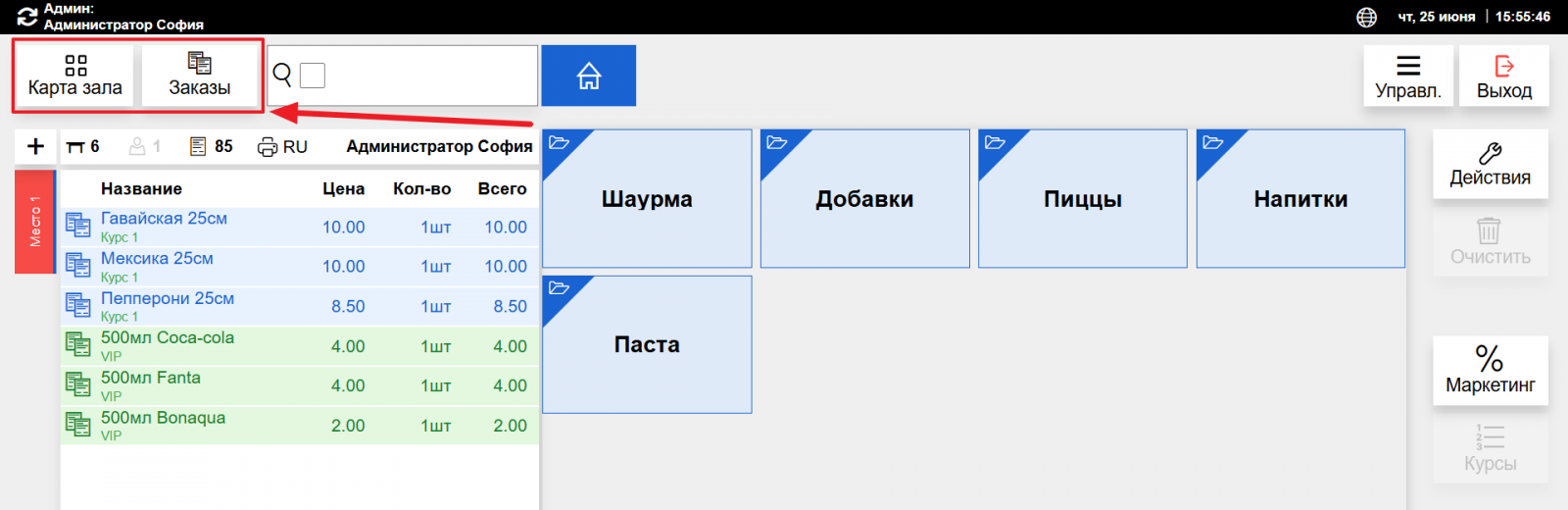Click item icon for 500мл Coca-cola
The height and width of the screenshot is (510, 1568).
tap(78, 344)
